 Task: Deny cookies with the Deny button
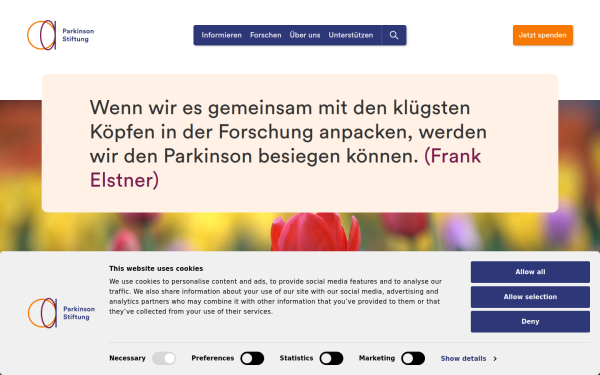[530, 322]
